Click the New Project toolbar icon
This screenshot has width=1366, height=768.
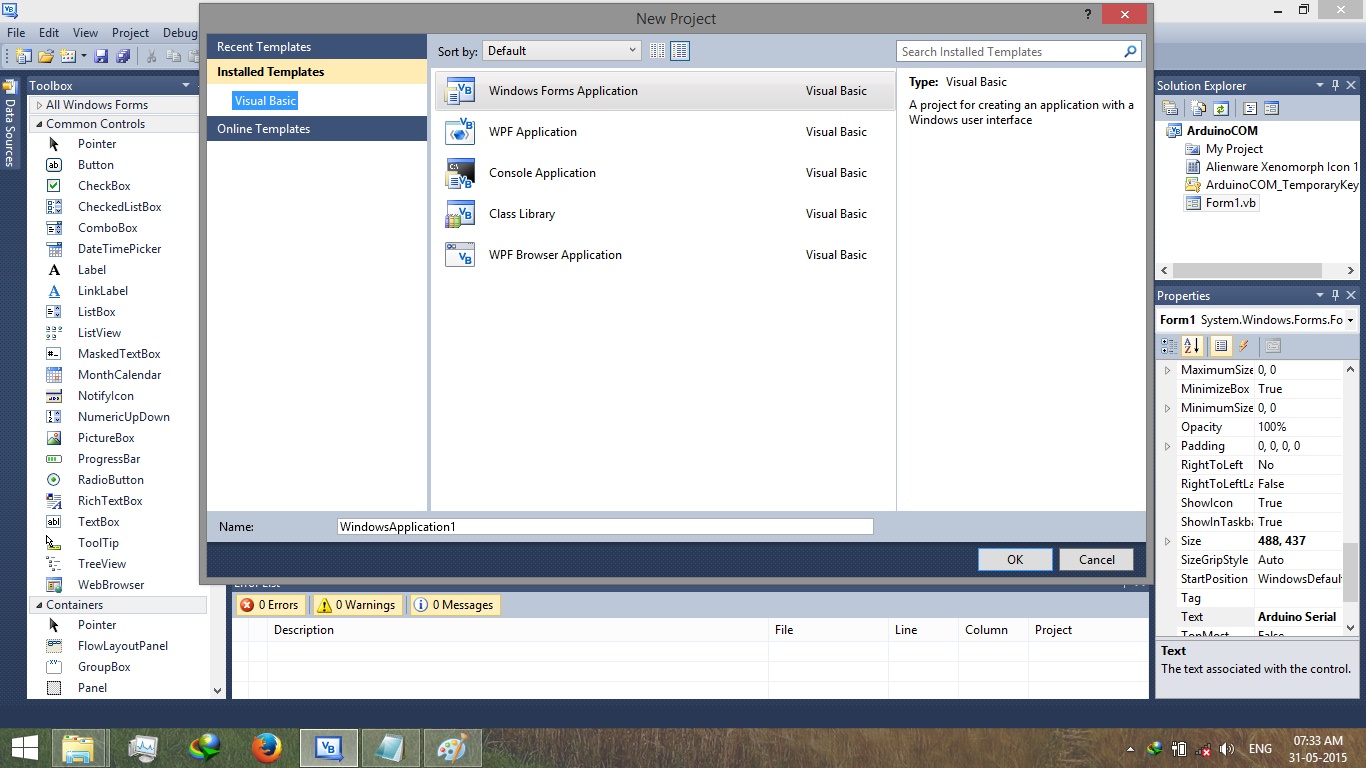tap(23, 56)
